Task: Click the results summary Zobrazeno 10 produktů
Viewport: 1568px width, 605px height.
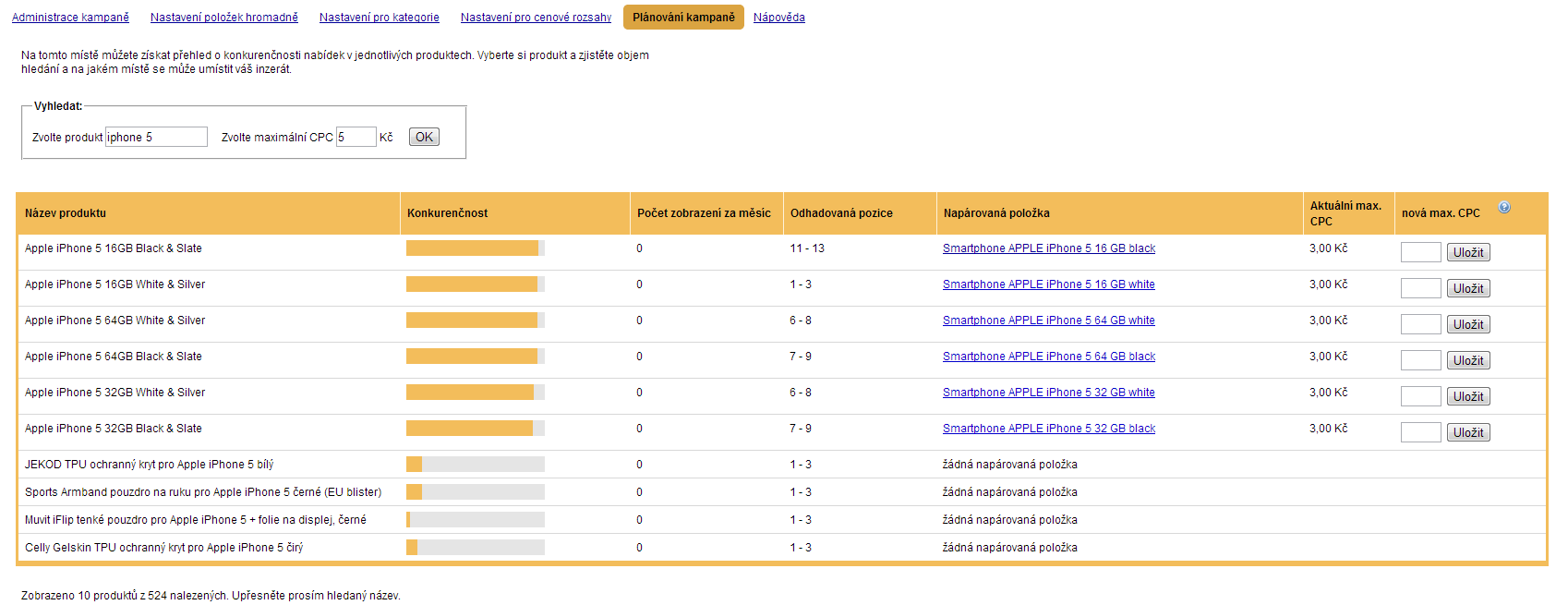Action: tap(211, 596)
